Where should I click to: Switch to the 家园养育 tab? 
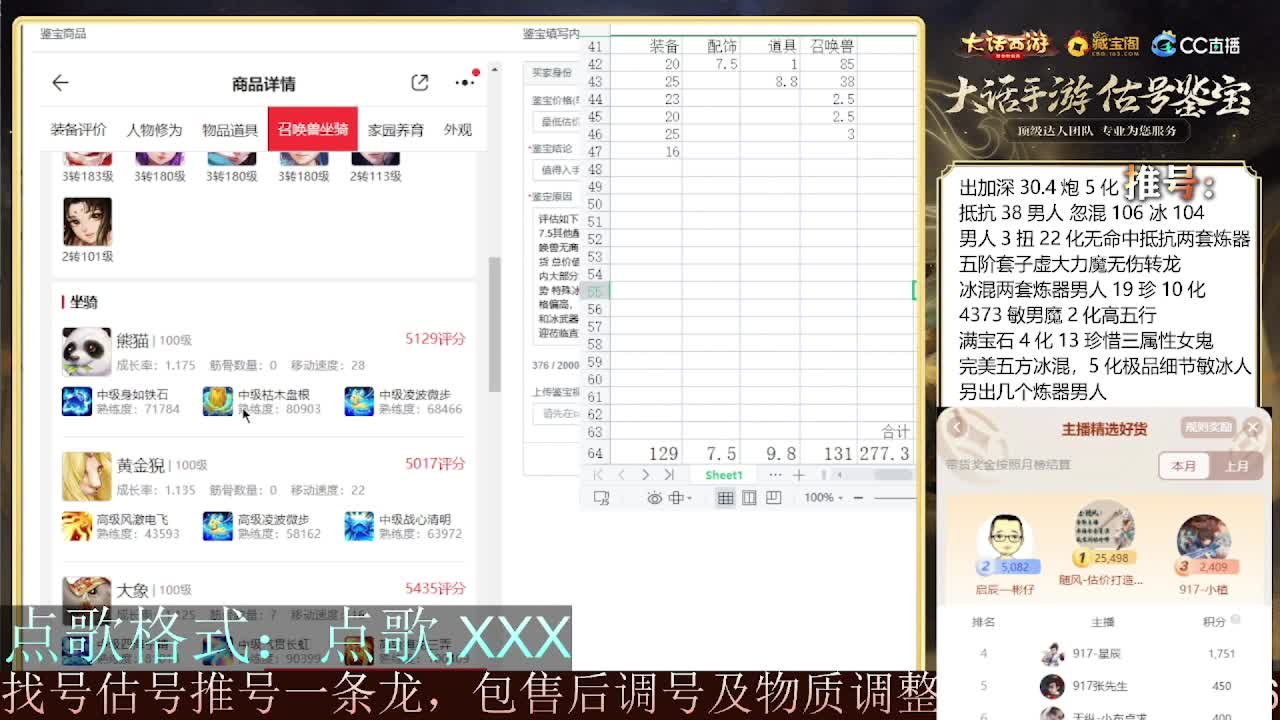pyautogui.click(x=395, y=130)
